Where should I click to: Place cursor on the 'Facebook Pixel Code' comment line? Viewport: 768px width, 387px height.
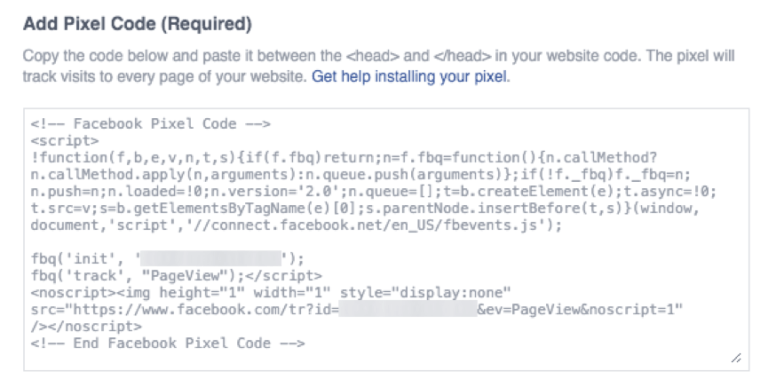(x=150, y=123)
